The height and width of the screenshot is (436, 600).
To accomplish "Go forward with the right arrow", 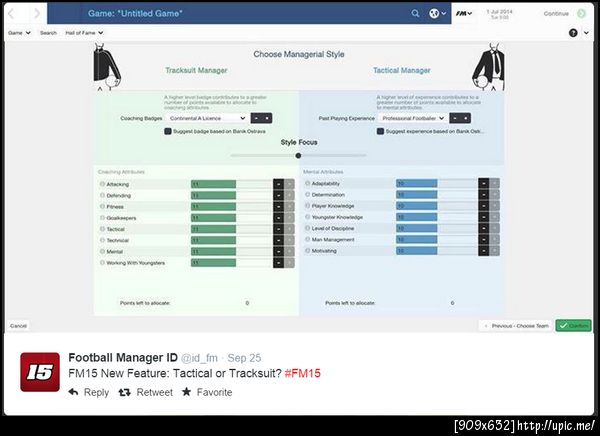I will click(37, 14).
